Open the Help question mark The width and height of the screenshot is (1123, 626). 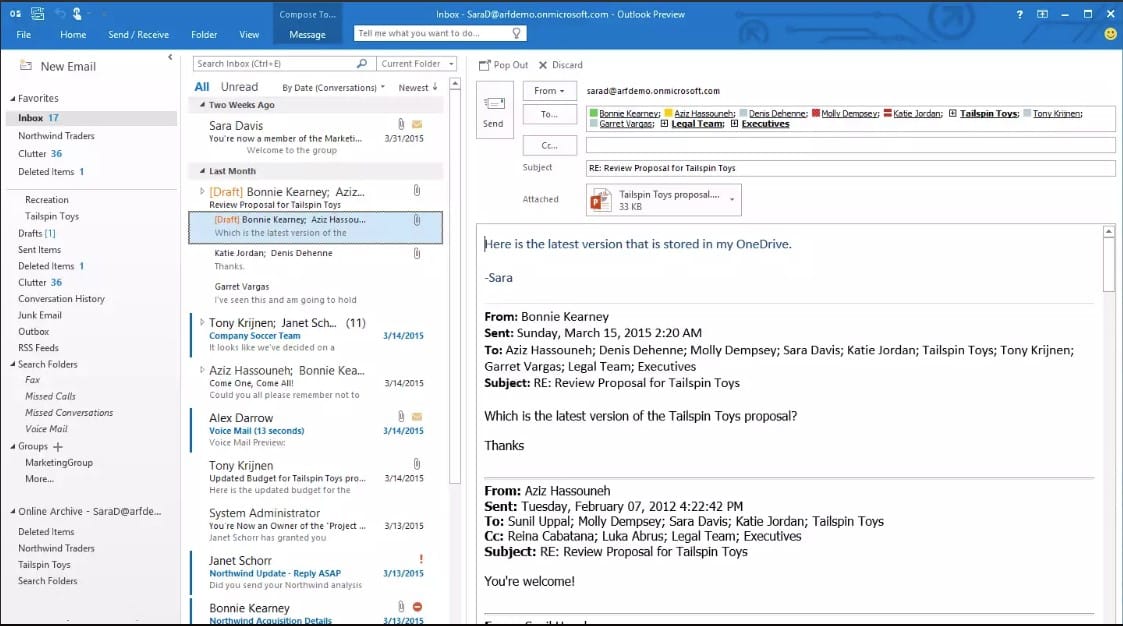click(x=1019, y=14)
